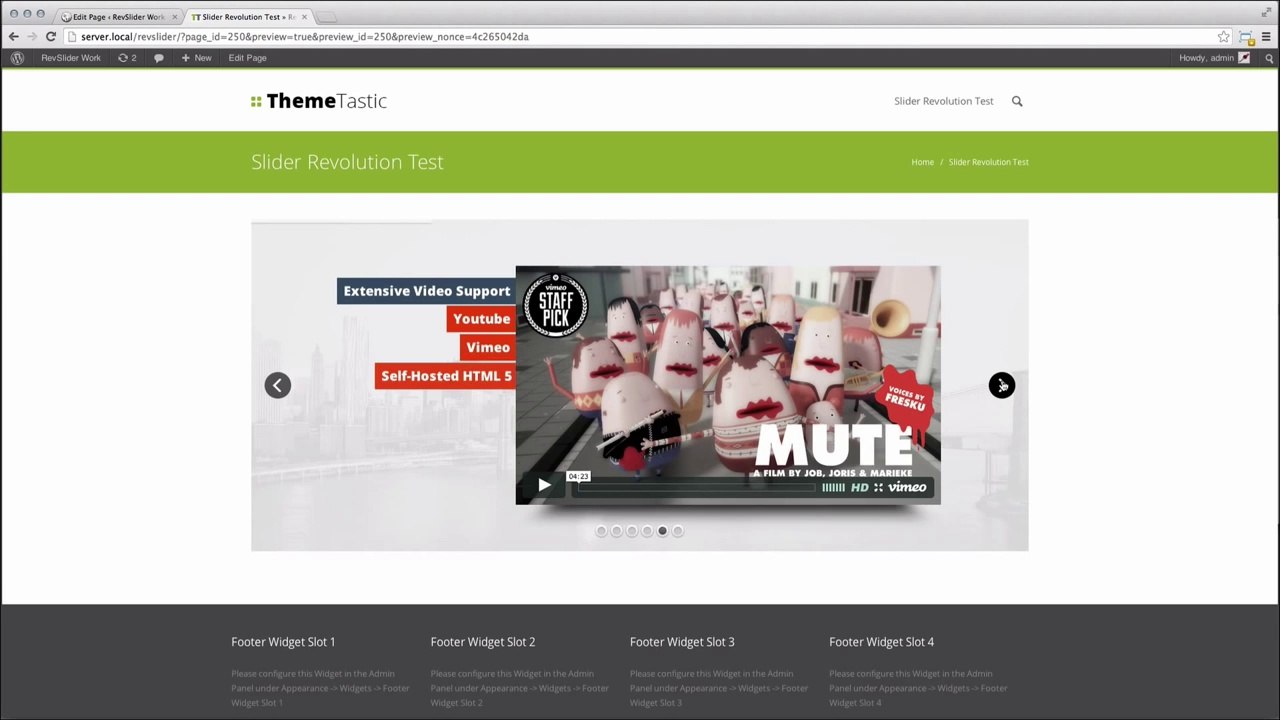Screen dimensions: 1280x720
Task: Click the + New admin bar item
Action: (196, 58)
